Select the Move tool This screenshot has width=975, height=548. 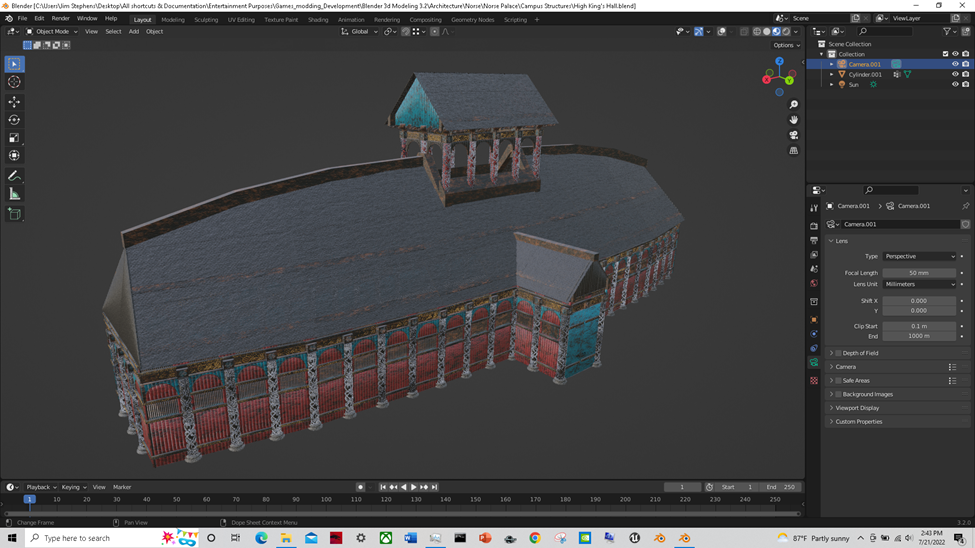point(14,102)
